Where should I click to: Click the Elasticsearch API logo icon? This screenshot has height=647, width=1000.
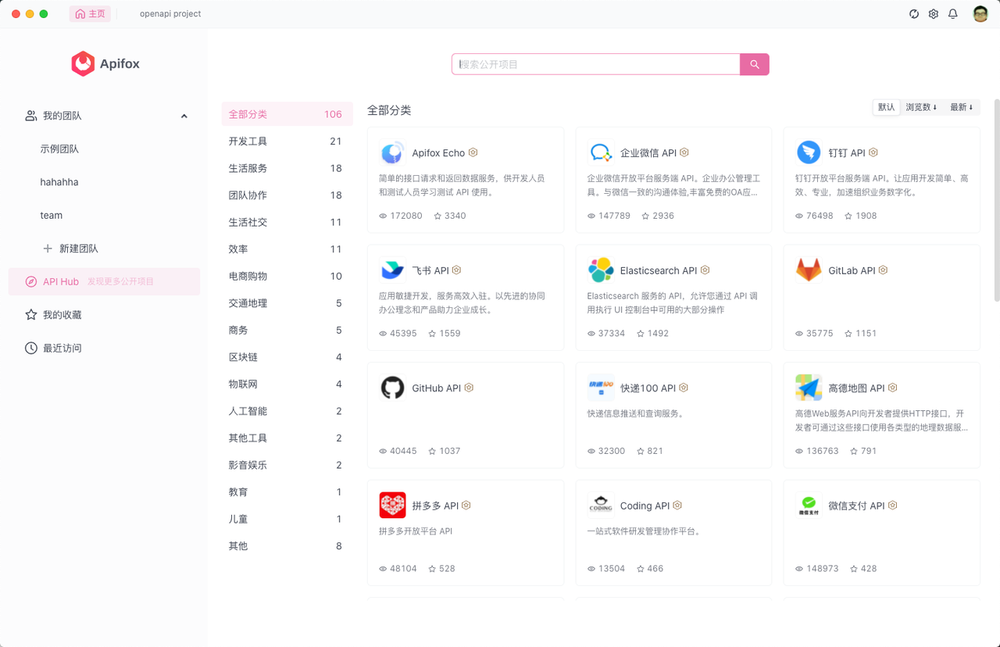[x=601, y=270]
